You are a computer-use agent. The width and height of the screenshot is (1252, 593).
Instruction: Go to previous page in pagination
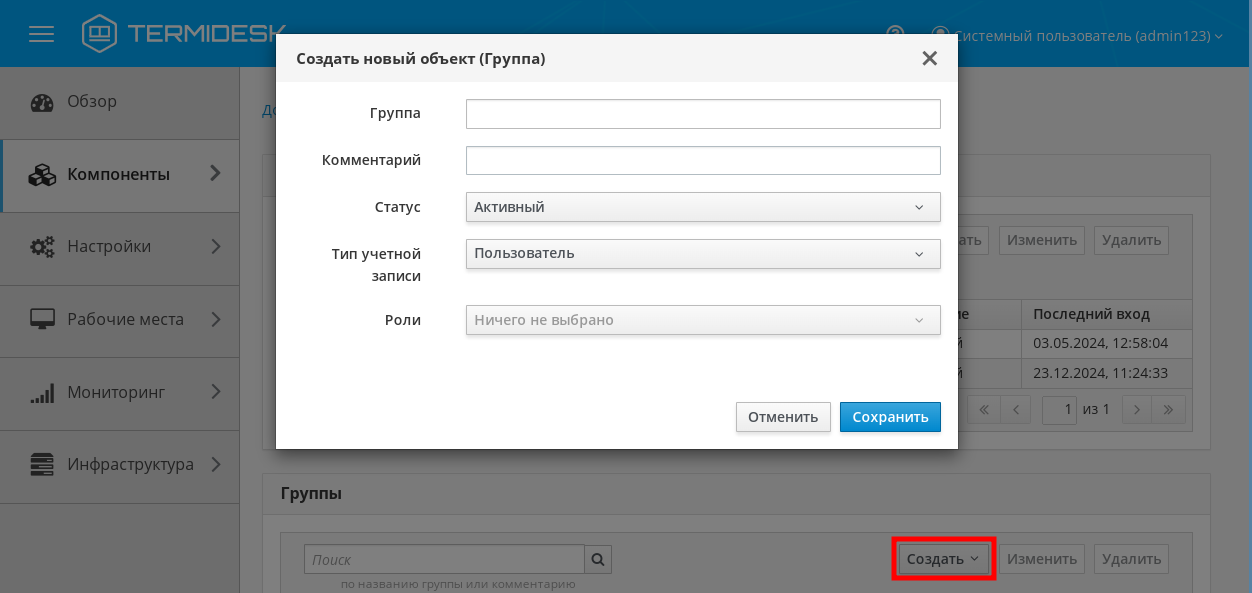click(x=1015, y=409)
